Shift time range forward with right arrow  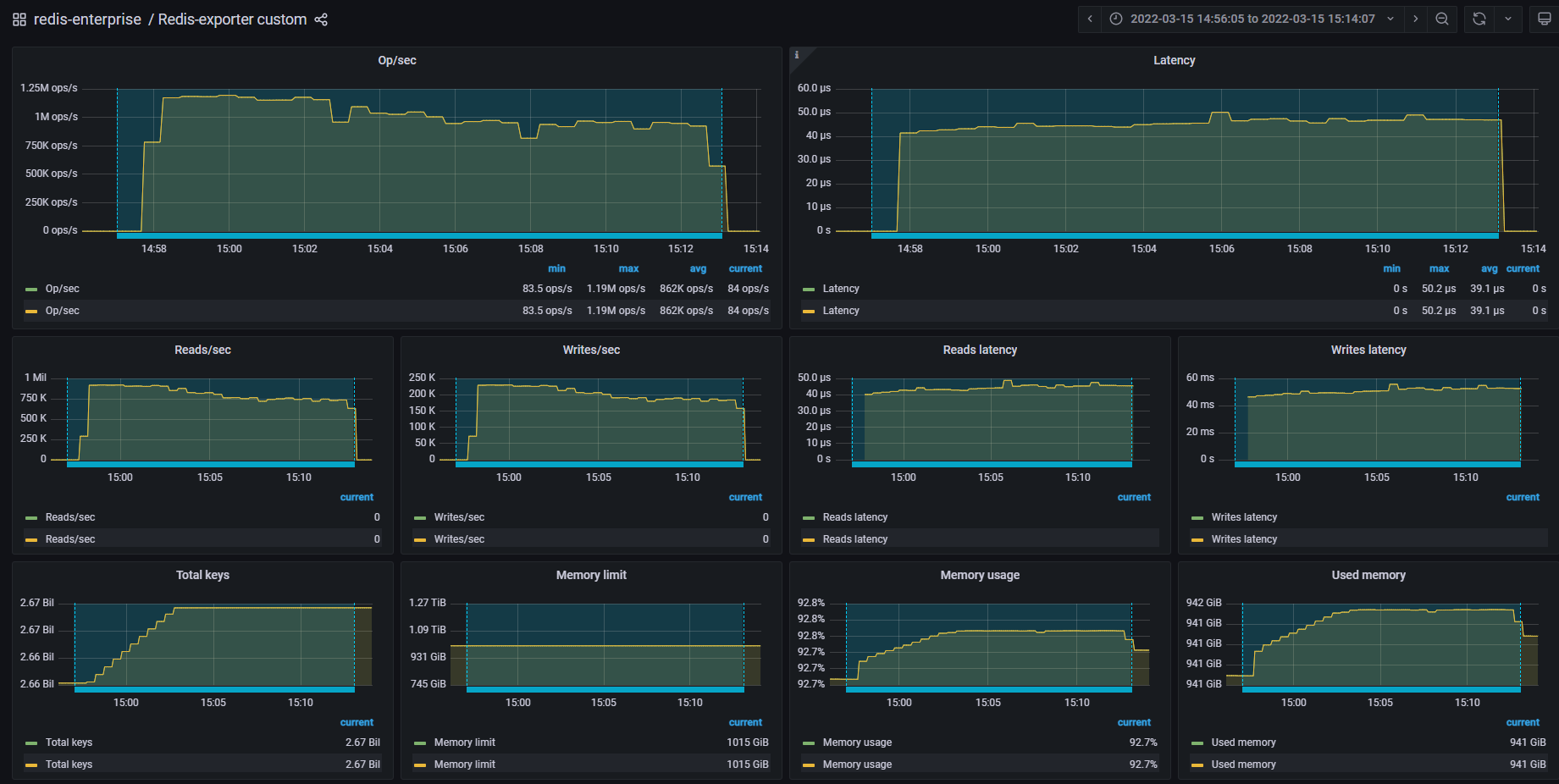(x=1415, y=19)
